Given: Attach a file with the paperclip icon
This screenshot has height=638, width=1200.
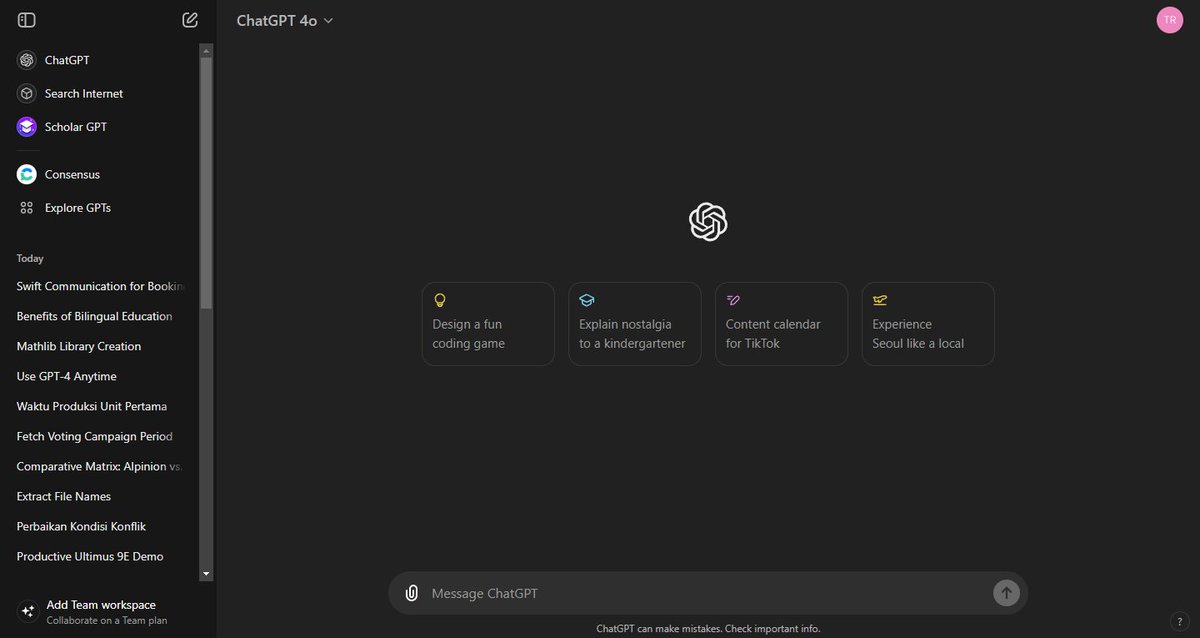Looking at the screenshot, I should pyautogui.click(x=411, y=593).
